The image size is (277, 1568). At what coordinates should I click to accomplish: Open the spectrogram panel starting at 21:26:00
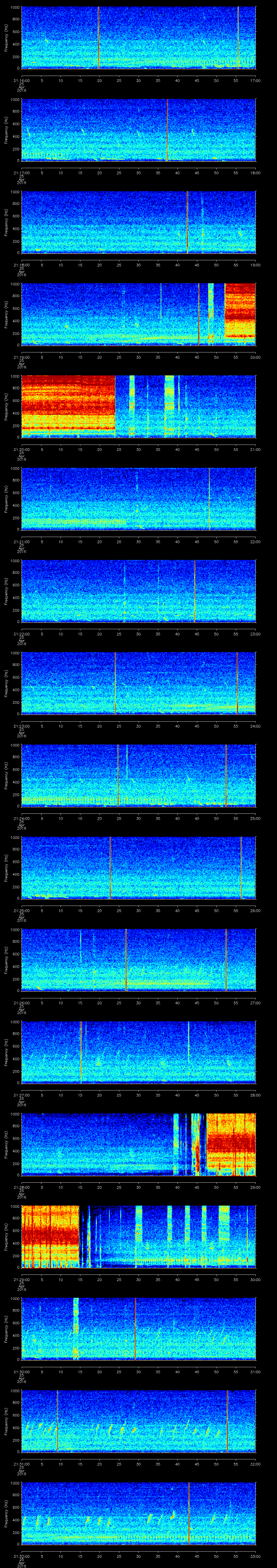pyautogui.click(x=139, y=959)
